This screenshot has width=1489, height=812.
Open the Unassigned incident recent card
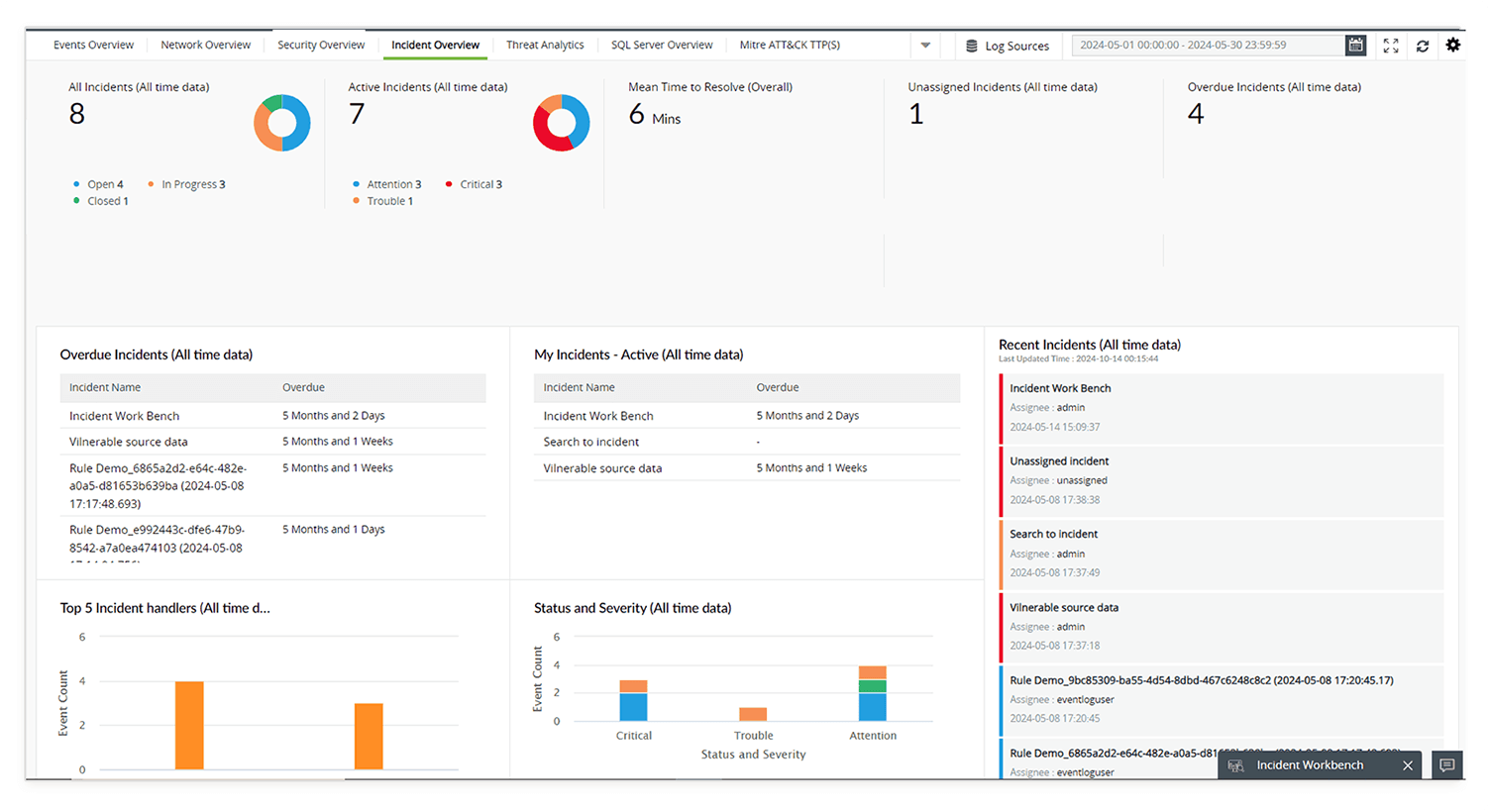tap(1222, 480)
